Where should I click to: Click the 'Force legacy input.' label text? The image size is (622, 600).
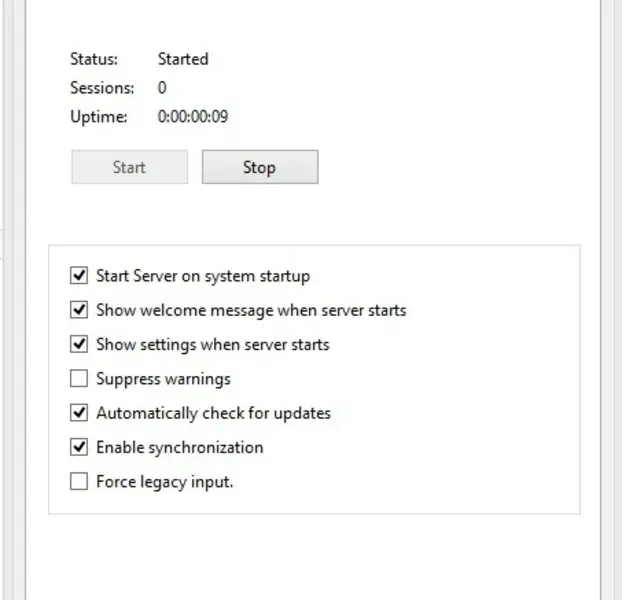(x=164, y=482)
